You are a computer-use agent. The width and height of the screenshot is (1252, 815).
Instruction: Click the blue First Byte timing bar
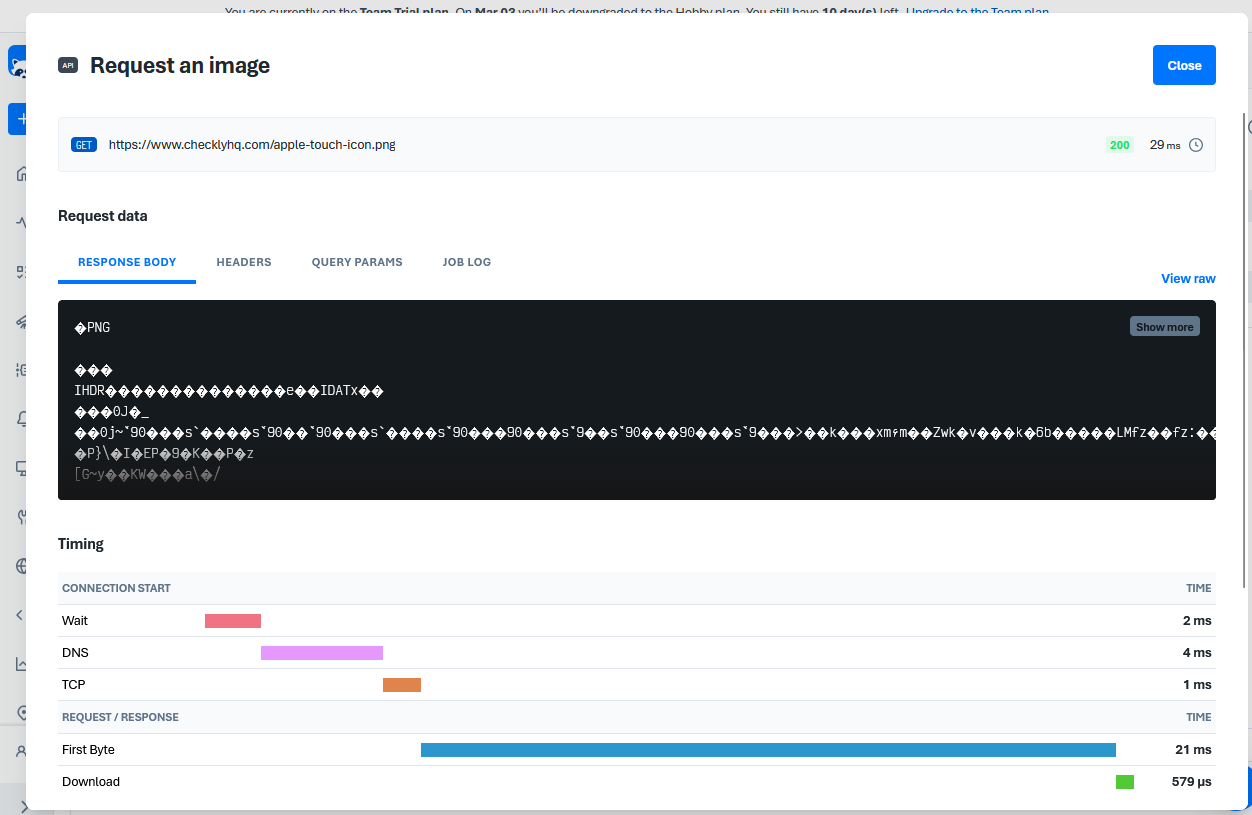click(x=768, y=750)
